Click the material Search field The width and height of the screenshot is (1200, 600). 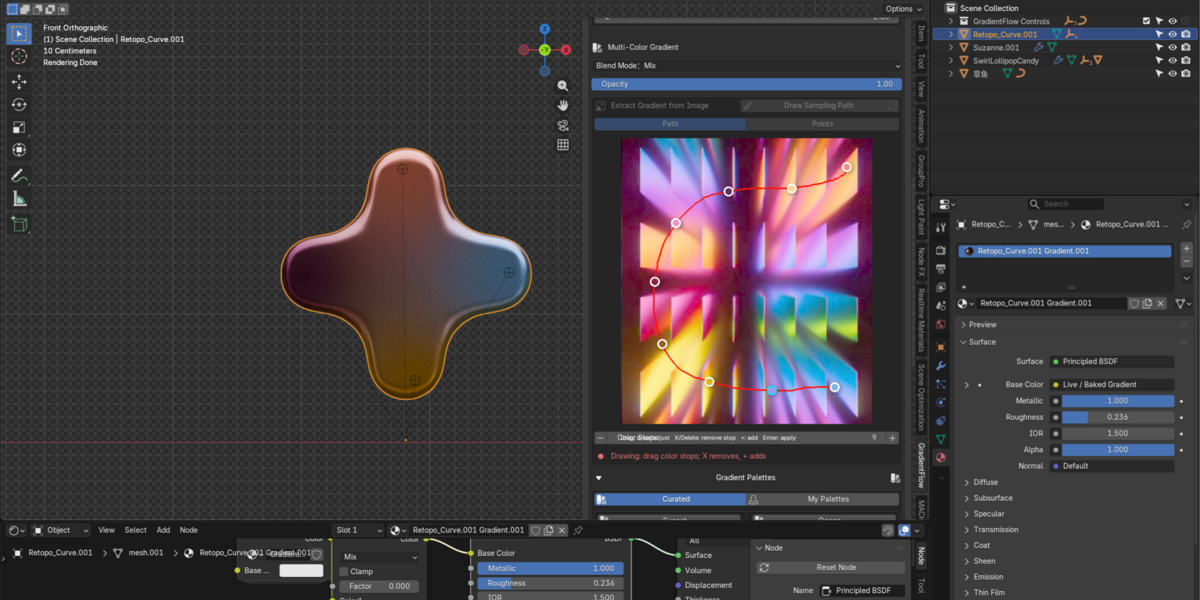click(1104, 204)
